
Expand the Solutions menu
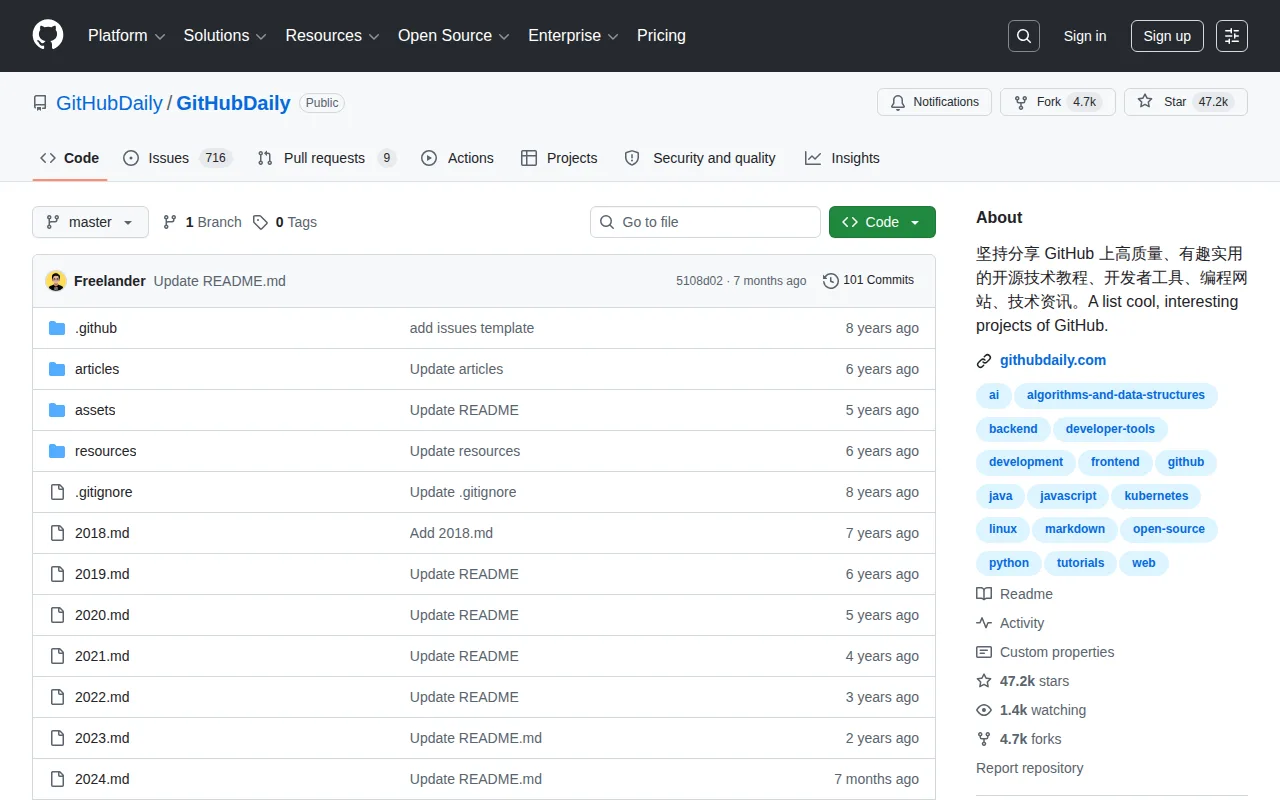[x=225, y=36]
